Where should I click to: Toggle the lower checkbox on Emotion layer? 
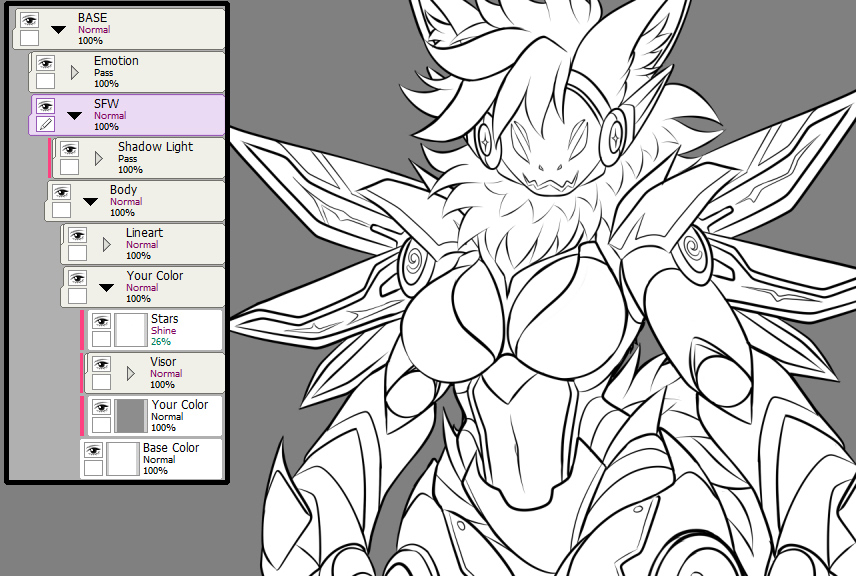pyautogui.click(x=45, y=81)
